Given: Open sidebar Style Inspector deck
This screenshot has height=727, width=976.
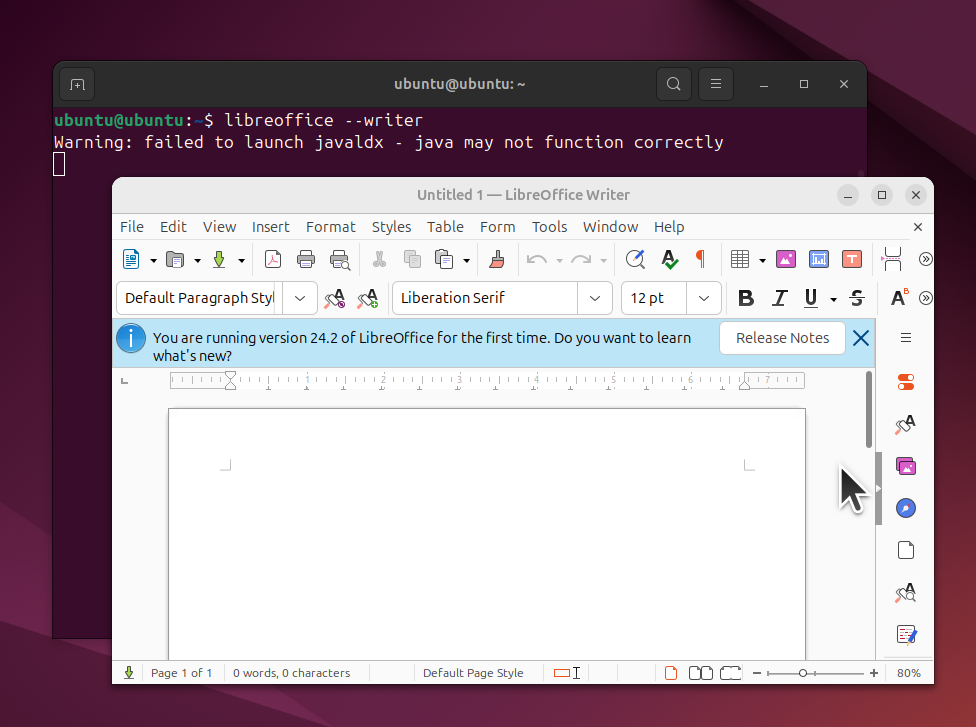Looking at the screenshot, I should 906,593.
